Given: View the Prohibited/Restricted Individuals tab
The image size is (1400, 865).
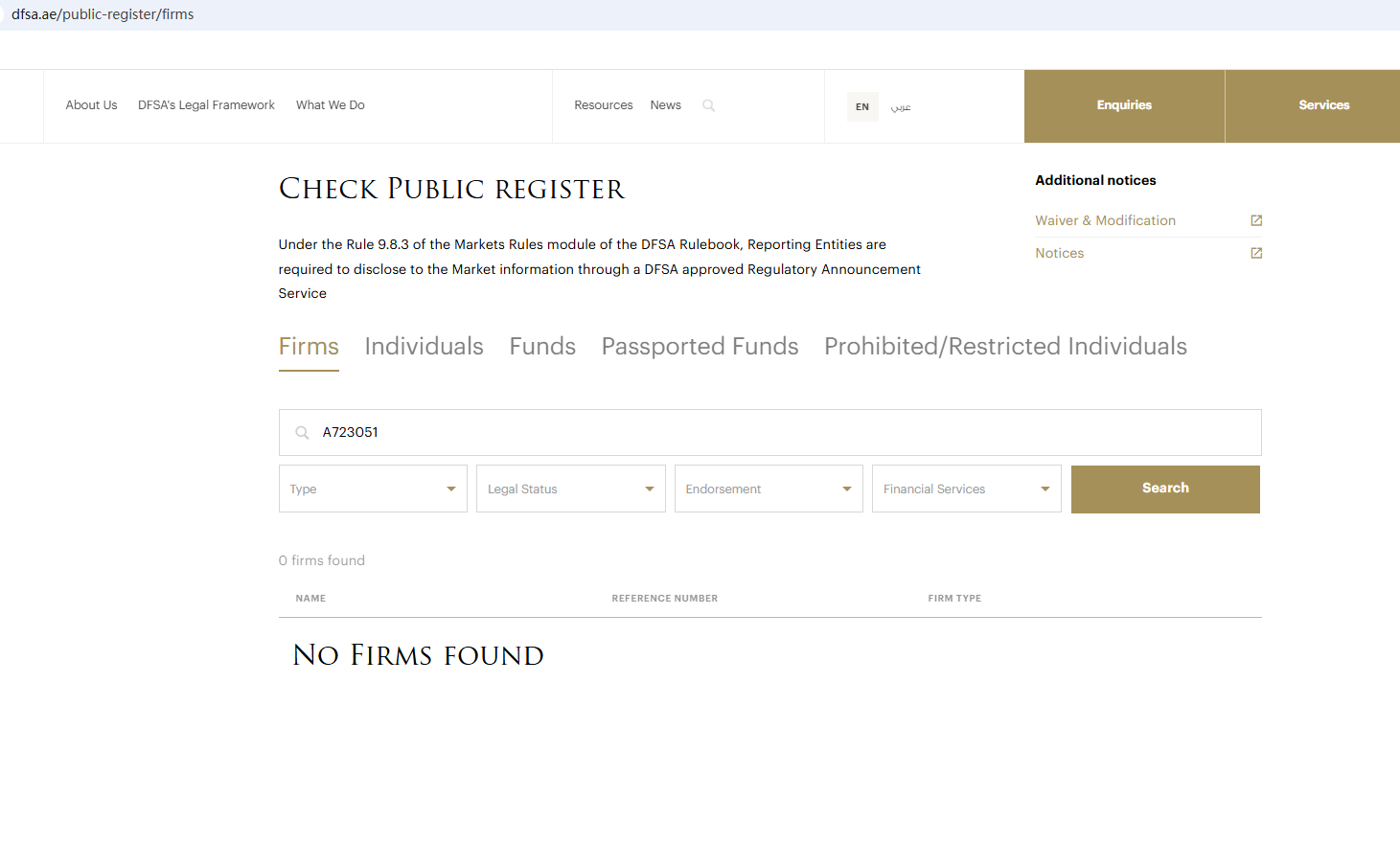Looking at the screenshot, I should click(1005, 346).
